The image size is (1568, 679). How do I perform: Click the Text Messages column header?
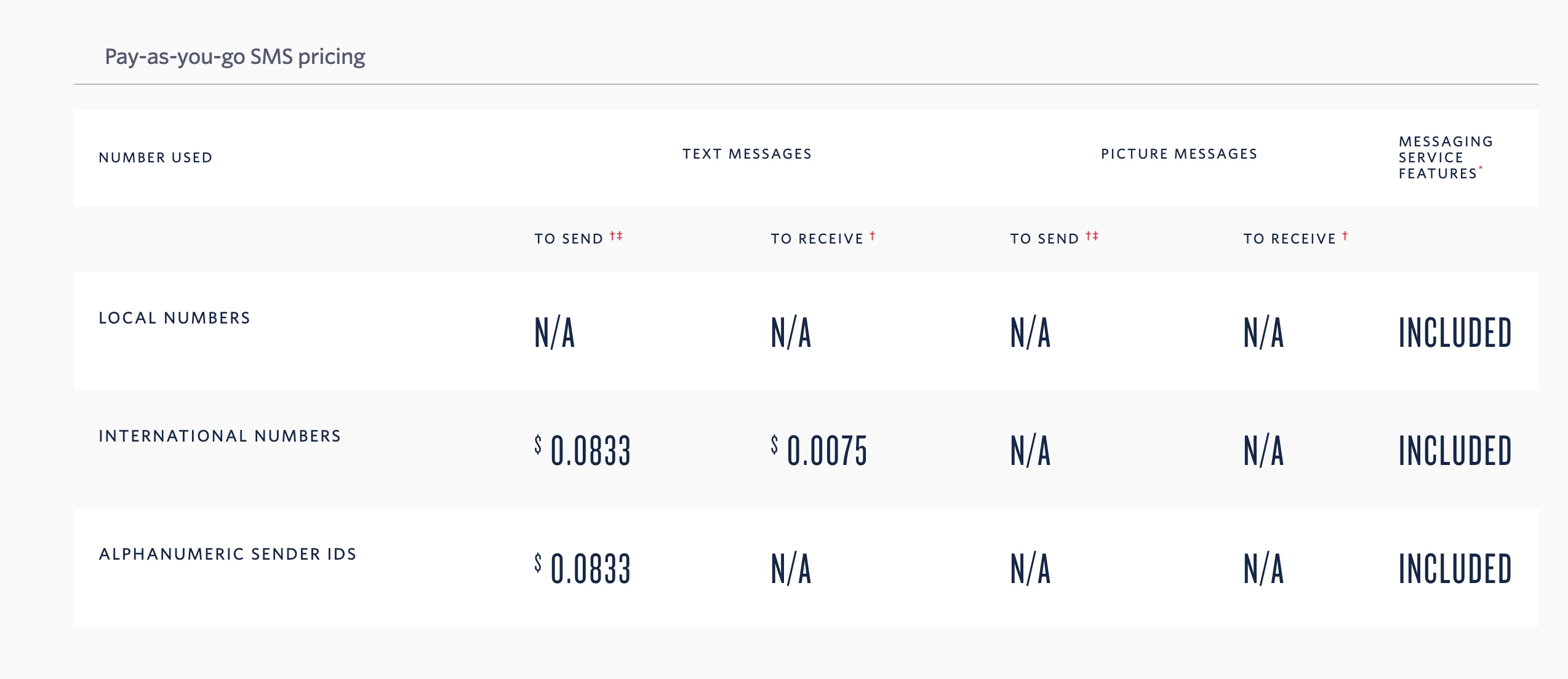click(747, 154)
